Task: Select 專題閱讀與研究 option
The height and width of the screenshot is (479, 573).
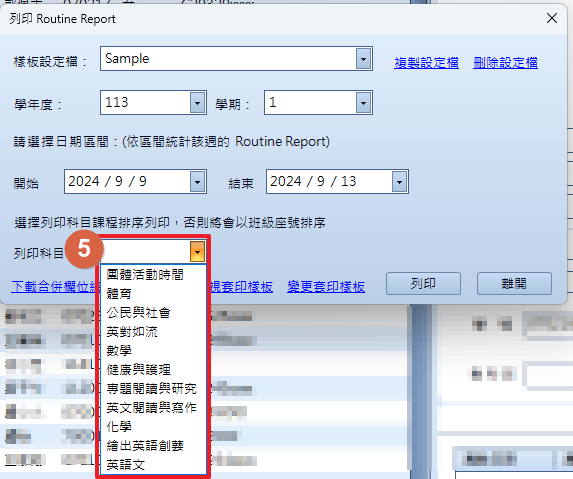Action: (x=152, y=388)
